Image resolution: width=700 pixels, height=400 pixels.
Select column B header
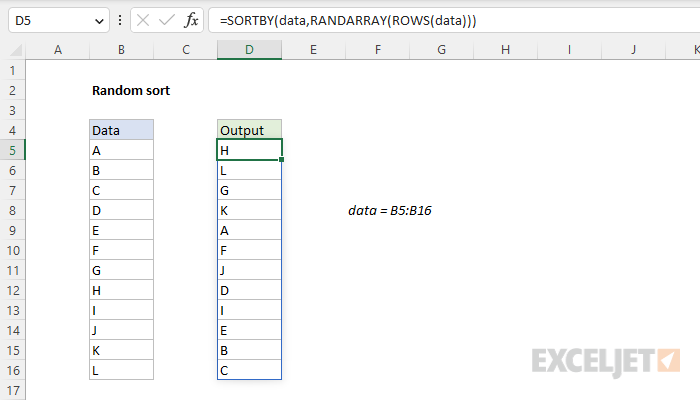[x=121, y=50]
